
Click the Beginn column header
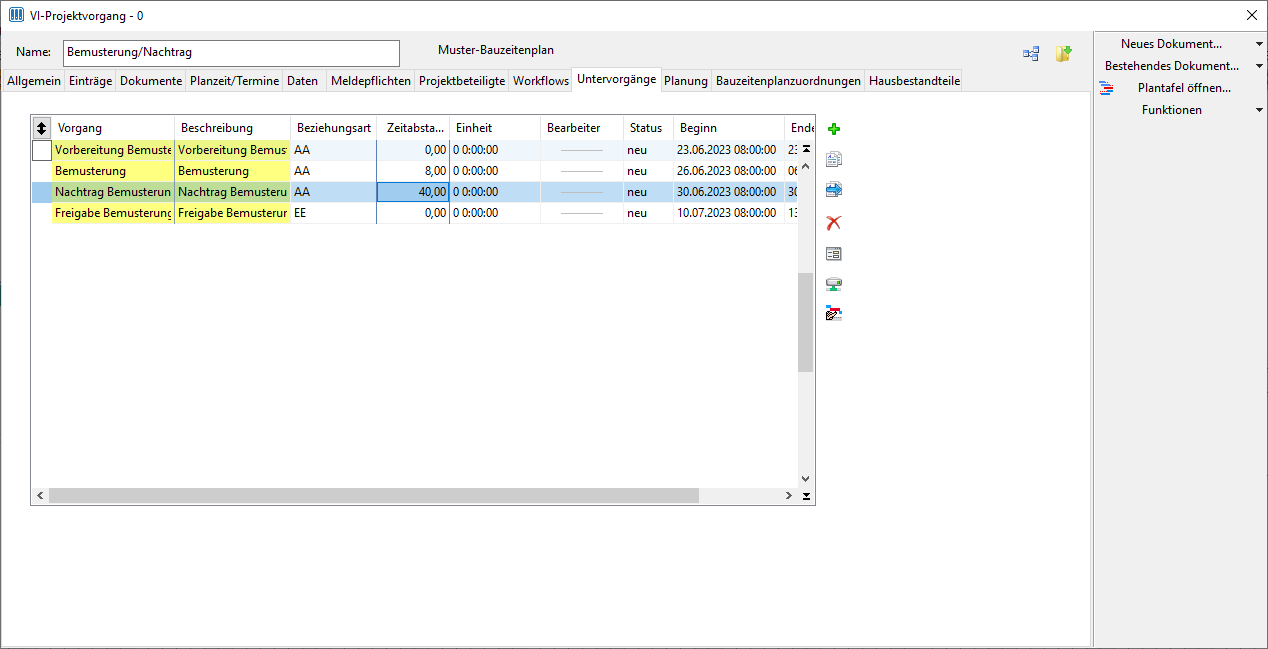(x=729, y=128)
